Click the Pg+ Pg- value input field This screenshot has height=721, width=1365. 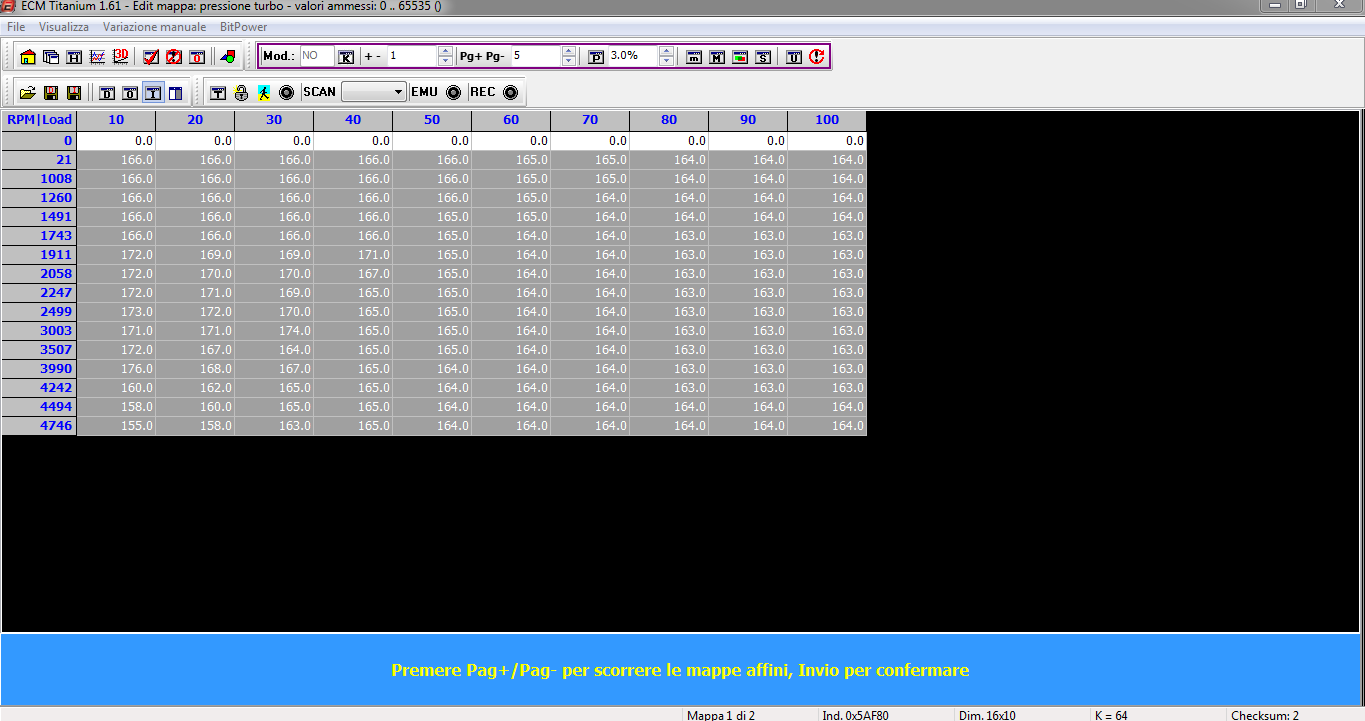535,56
